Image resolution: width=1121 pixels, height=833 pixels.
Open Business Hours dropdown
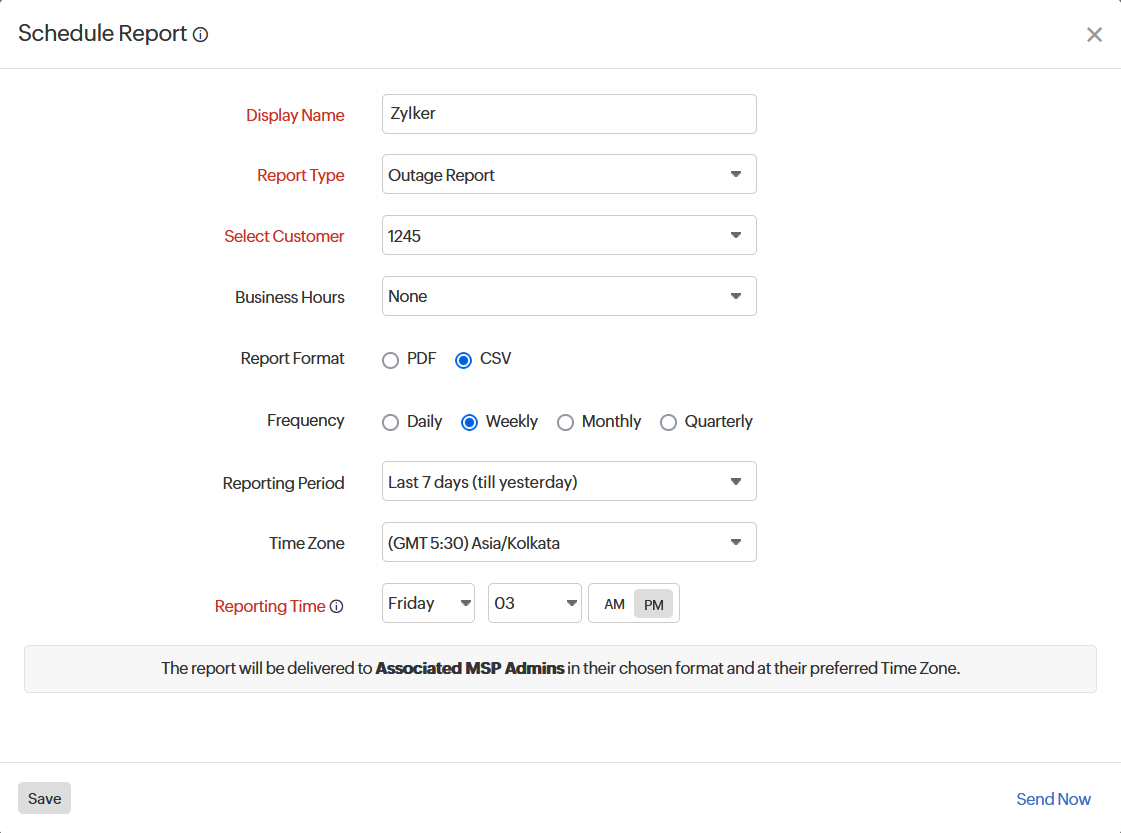(568, 297)
